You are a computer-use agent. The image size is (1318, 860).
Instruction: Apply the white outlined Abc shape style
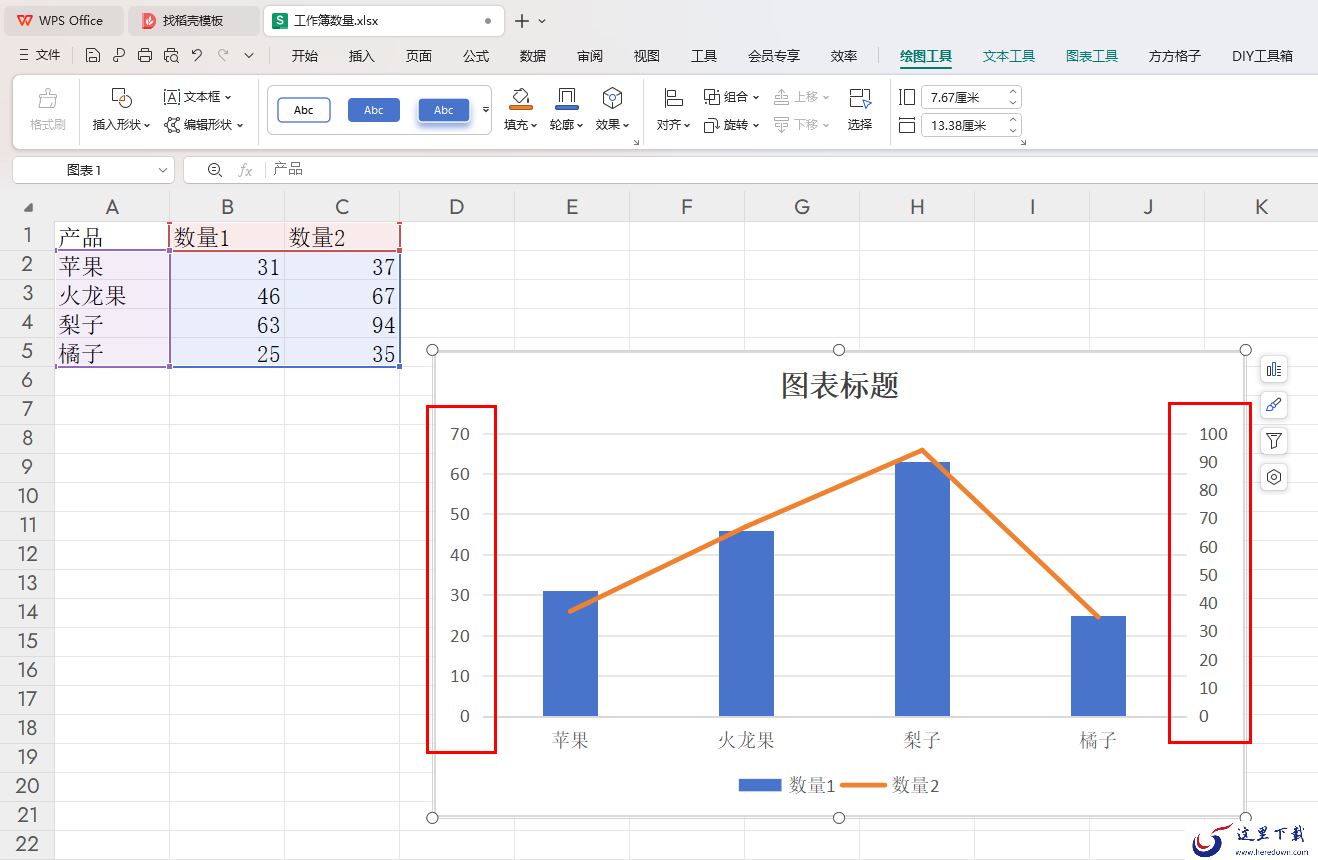point(303,110)
